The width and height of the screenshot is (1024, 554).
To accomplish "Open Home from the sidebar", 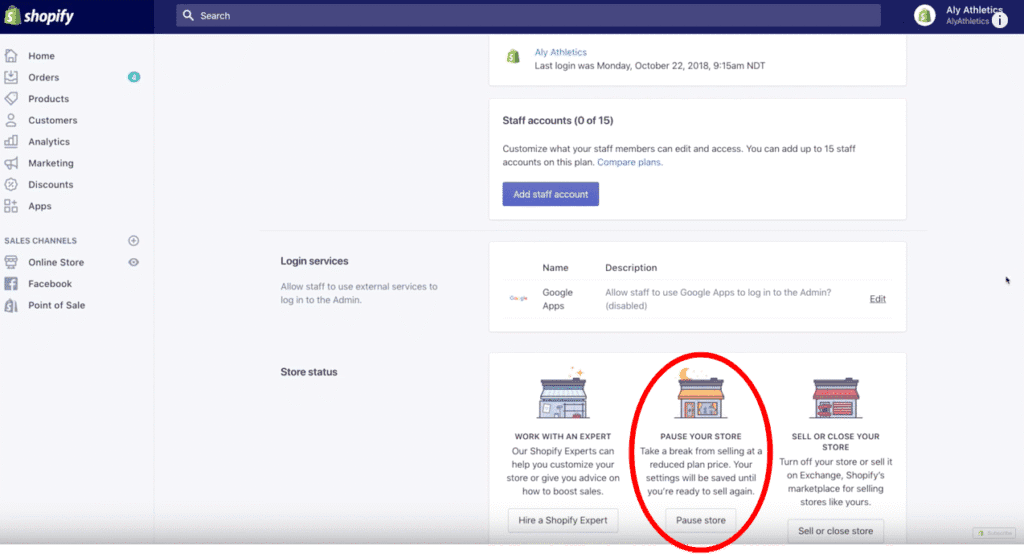I will click(x=41, y=56).
